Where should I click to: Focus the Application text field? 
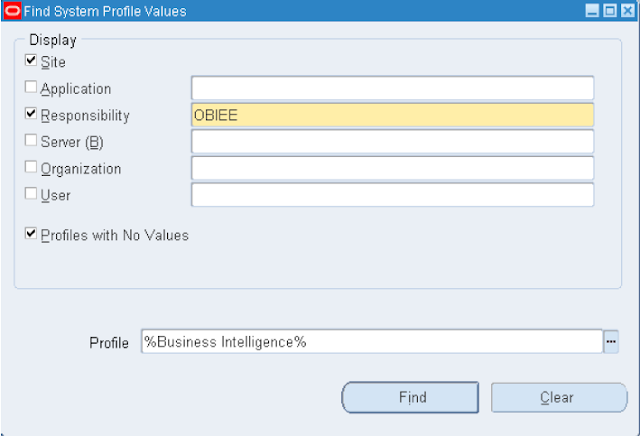click(x=392, y=88)
